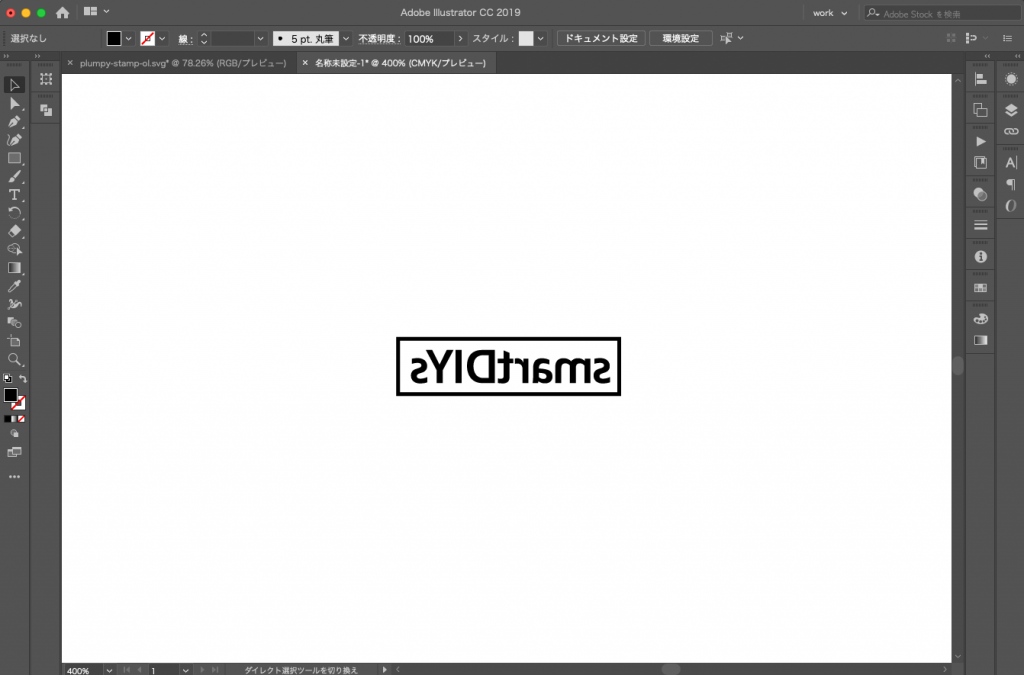1024x675 pixels.
Task: Open the graphic style dropdown
Action: [541, 39]
